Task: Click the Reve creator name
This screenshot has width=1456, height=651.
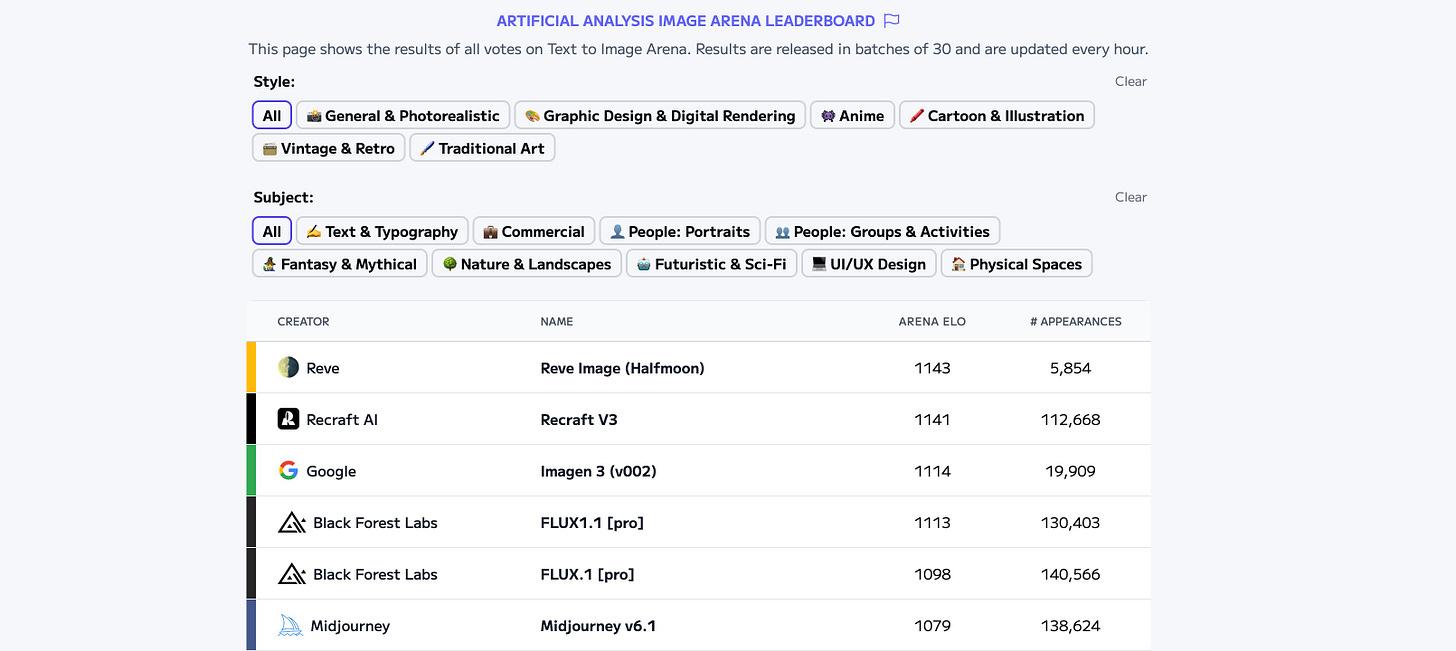Action: tap(323, 368)
